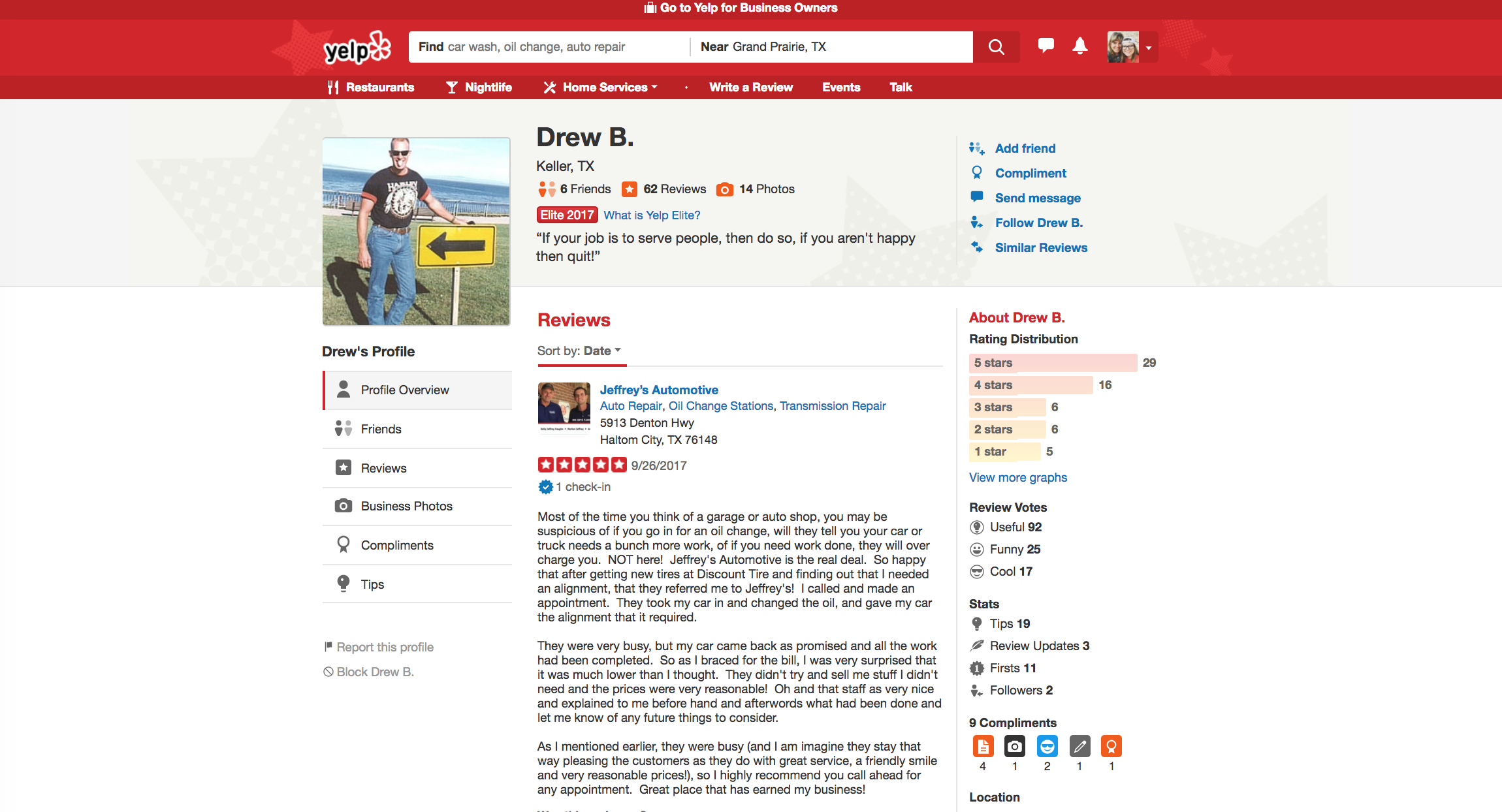Screen dimensions: 1502x812
Task: Open Drew B.'s profile photo
Action: tap(416, 231)
